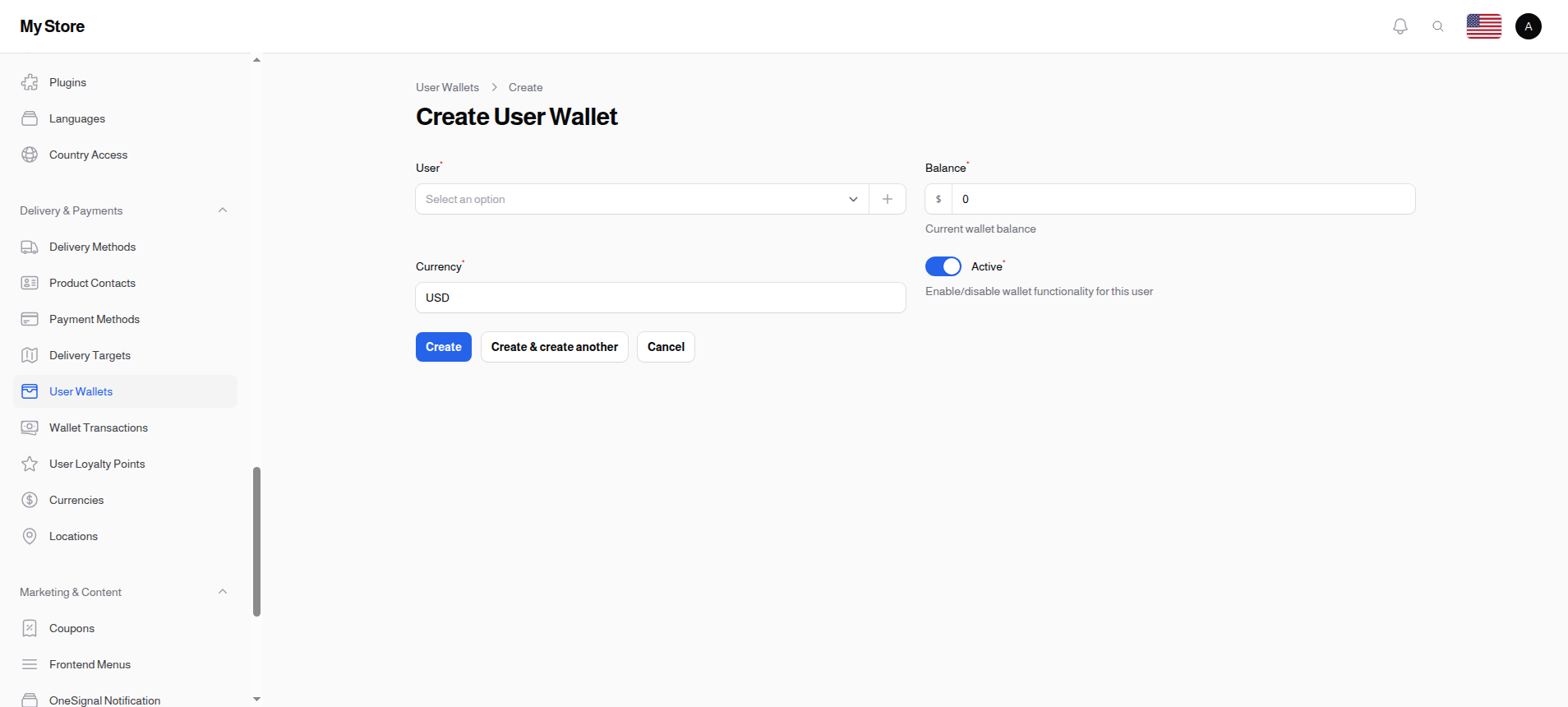Follow User Wallets breadcrumb link
This screenshot has height=707, width=1568.
click(x=447, y=87)
